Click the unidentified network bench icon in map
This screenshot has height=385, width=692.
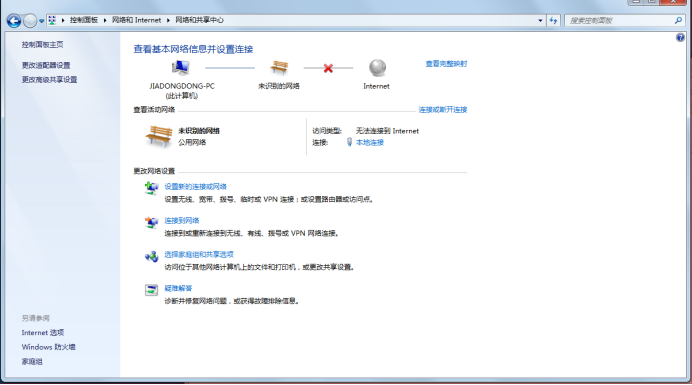tap(279, 68)
